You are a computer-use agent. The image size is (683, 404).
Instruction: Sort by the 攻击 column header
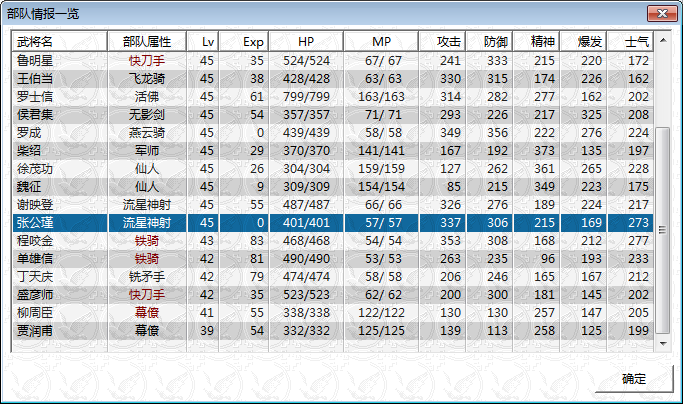click(442, 41)
